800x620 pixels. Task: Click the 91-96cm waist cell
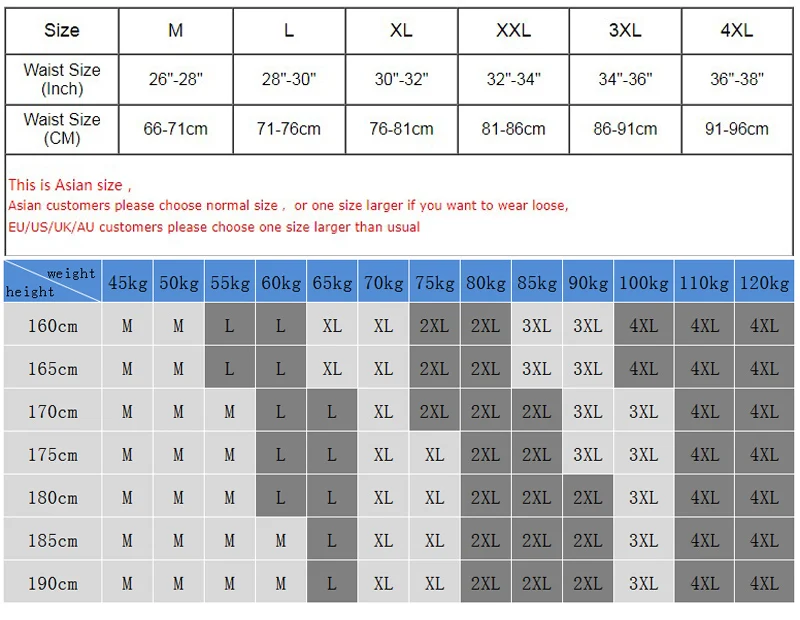[737, 128]
